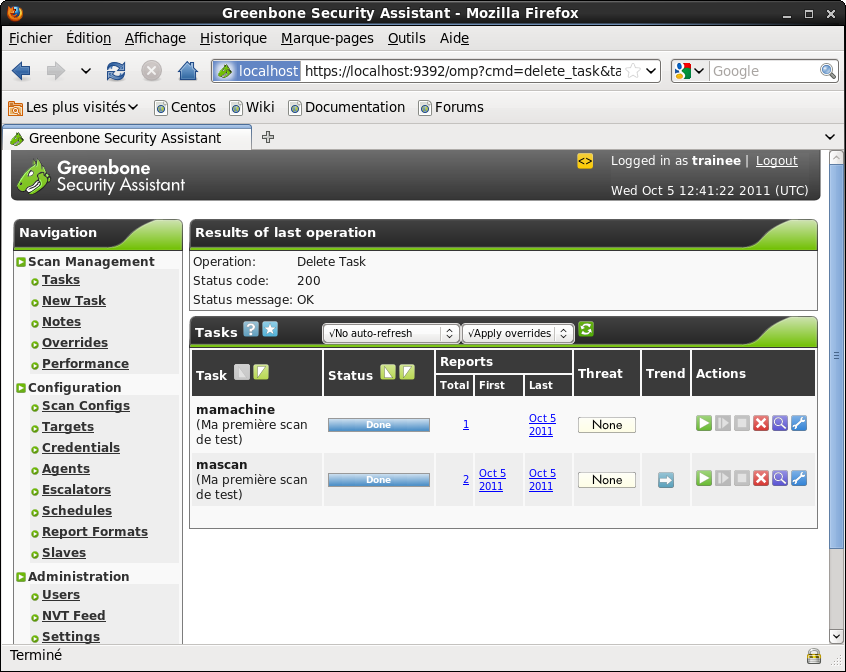The width and height of the screenshot is (846, 672).
Task: Go back with Firefox back arrow
Action: tap(21, 71)
